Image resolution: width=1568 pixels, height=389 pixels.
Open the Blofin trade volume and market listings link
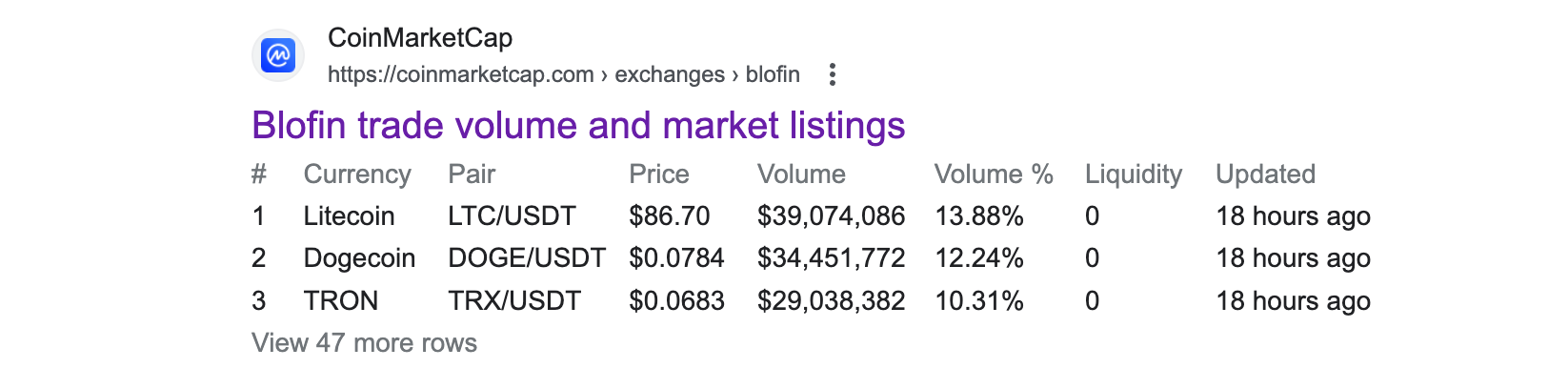click(x=578, y=126)
